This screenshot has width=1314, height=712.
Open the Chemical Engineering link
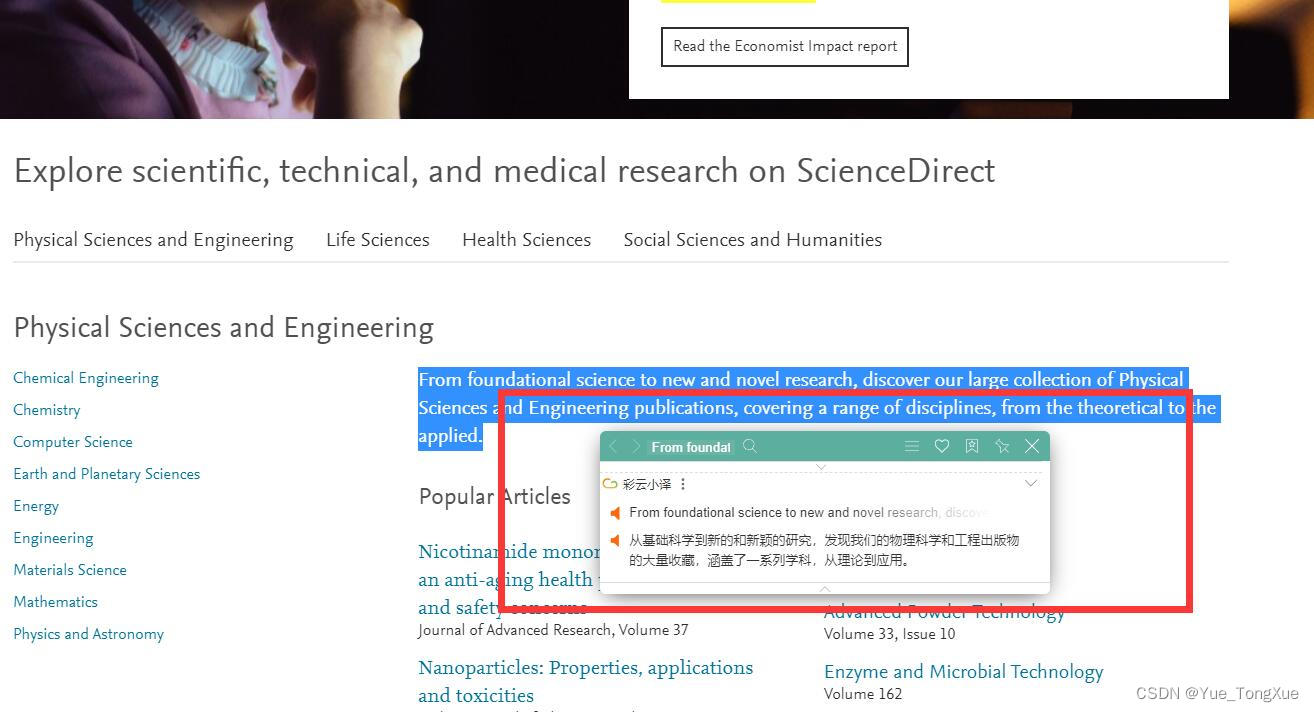point(86,378)
